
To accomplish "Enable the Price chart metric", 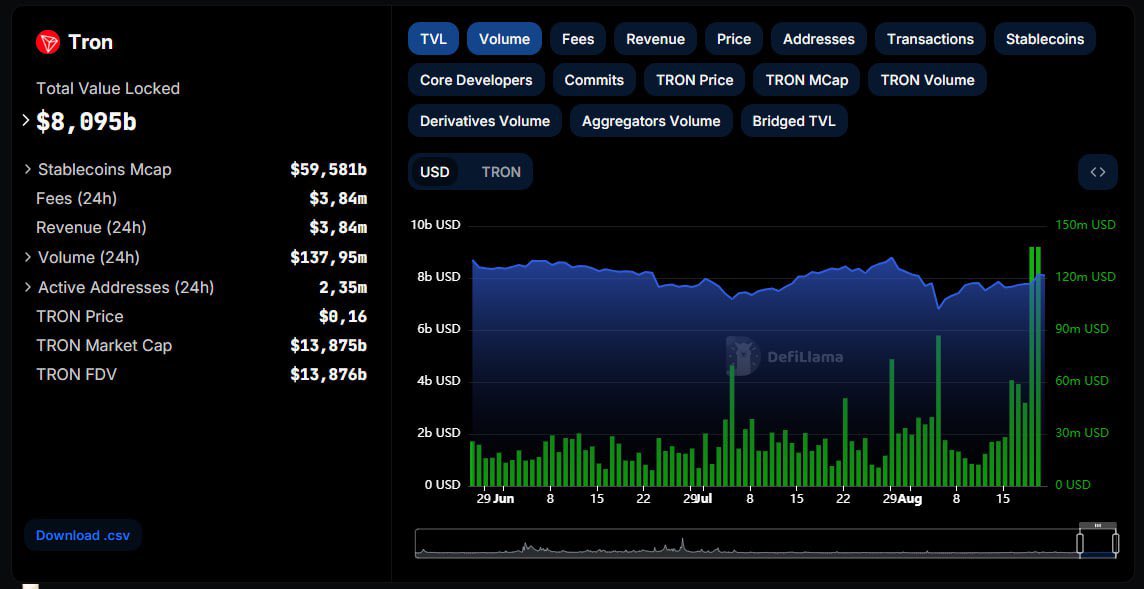I will click(734, 39).
